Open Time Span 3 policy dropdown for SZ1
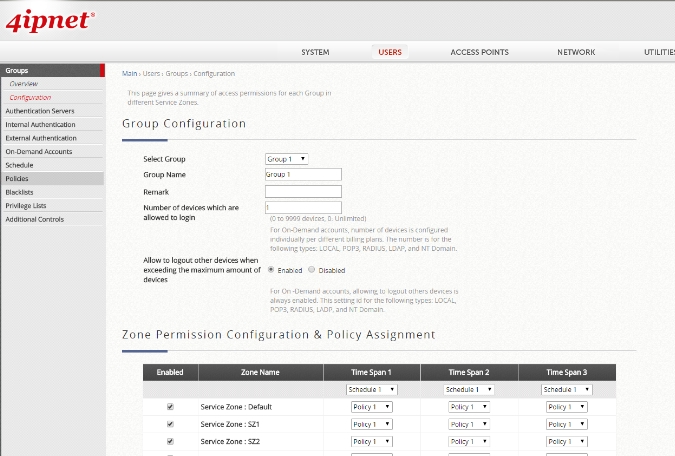The height and width of the screenshot is (456, 675). 567,424
